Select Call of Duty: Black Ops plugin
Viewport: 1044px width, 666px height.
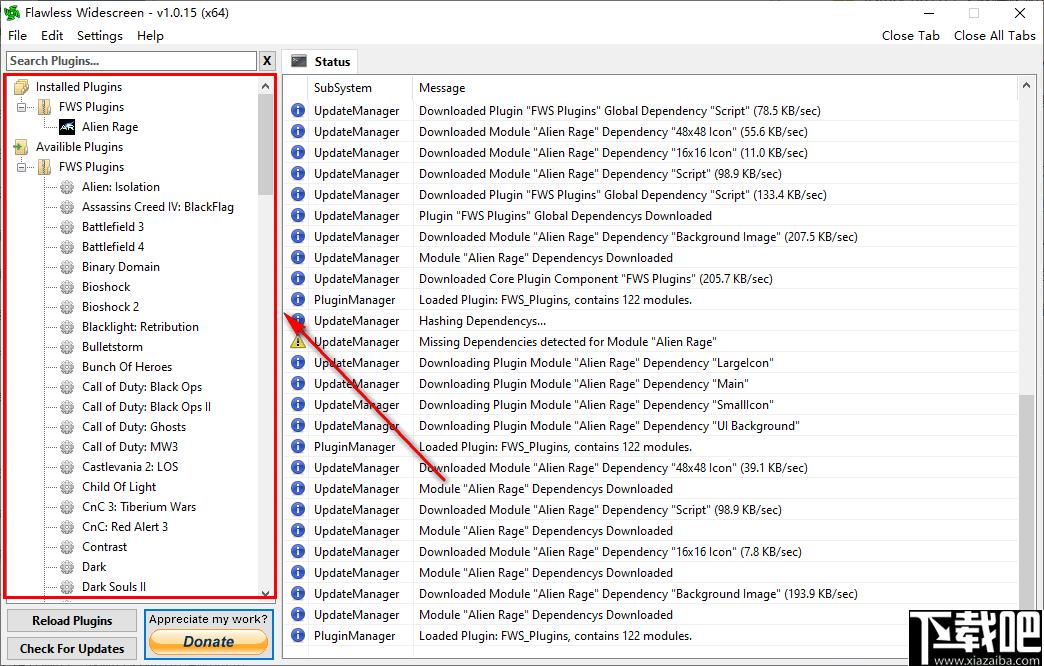coord(142,387)
